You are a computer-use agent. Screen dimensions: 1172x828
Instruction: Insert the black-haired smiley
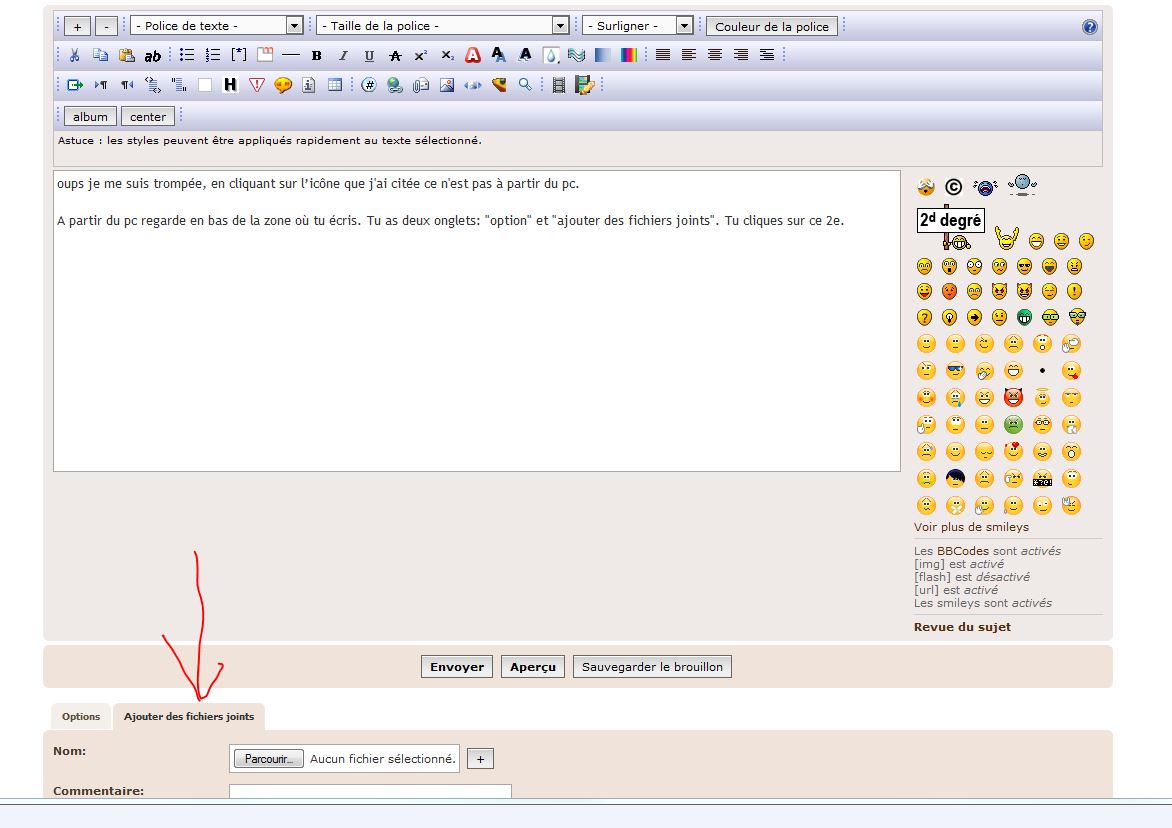(x=955, y=478)
